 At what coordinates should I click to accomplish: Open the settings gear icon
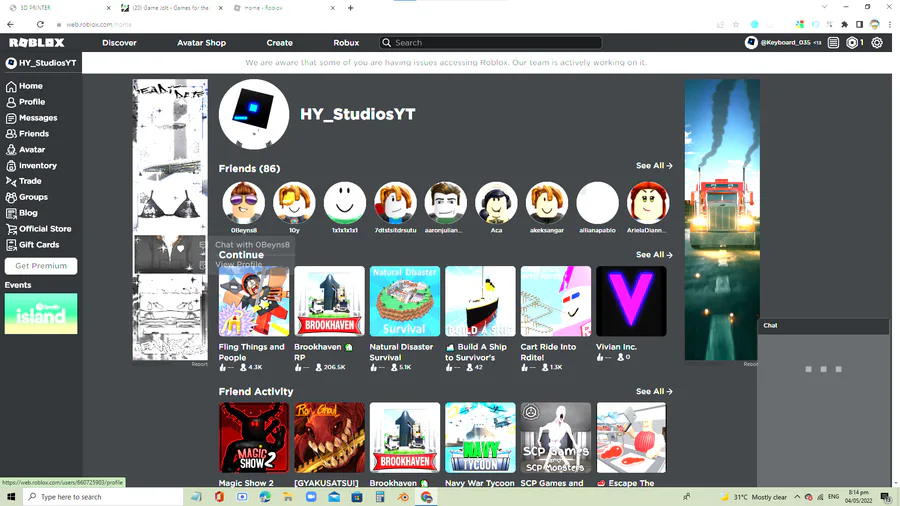click(x=877, y=42)
